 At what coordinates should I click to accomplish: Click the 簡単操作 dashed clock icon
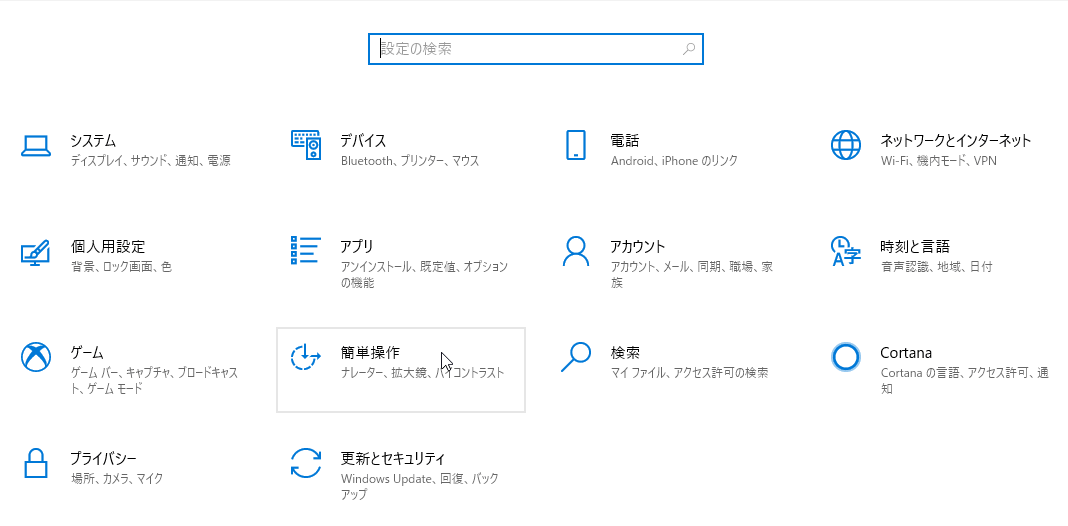pyautogui.click(x=306, y=357)
